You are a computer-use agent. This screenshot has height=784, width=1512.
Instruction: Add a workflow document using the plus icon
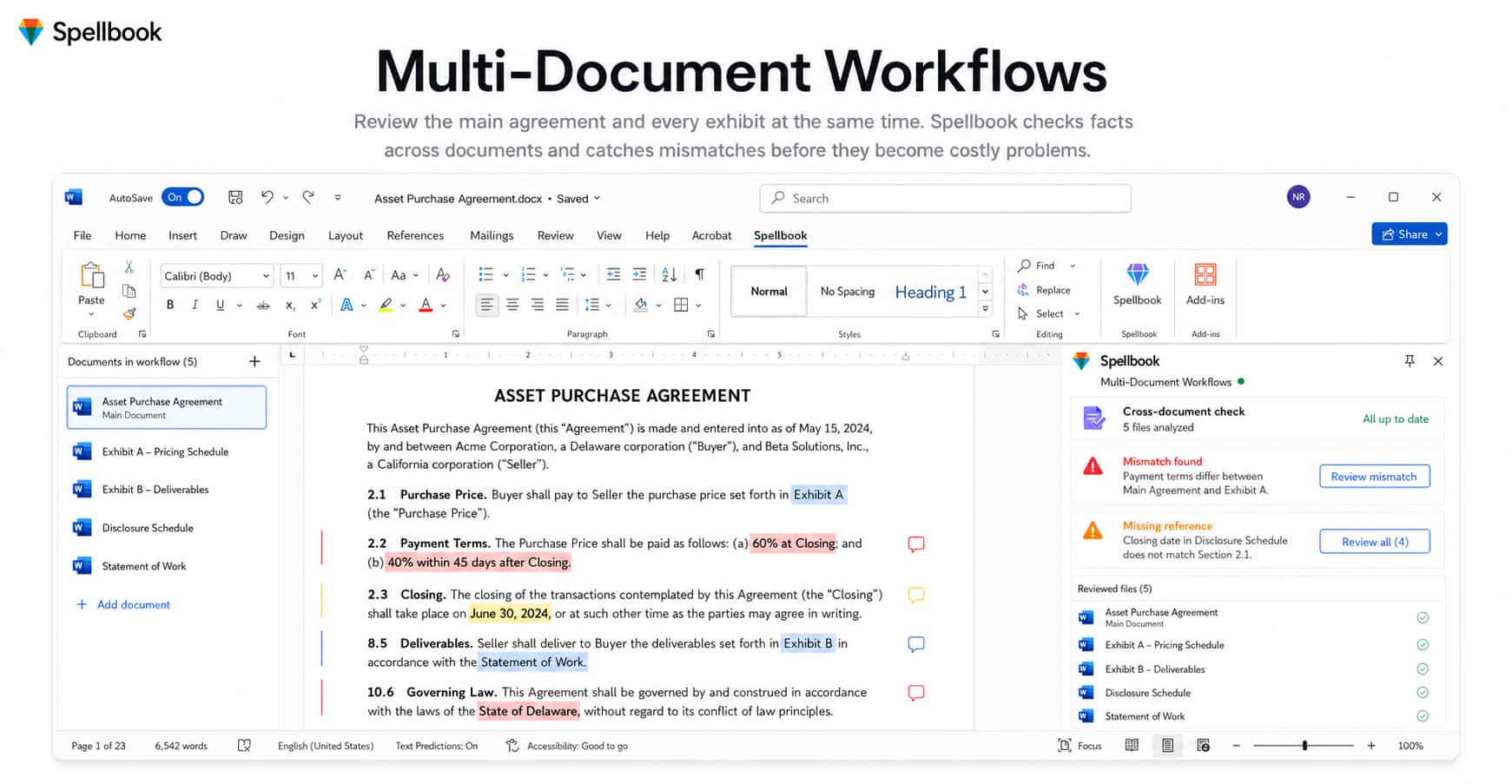pyautogui.click(x=254, y=361)
